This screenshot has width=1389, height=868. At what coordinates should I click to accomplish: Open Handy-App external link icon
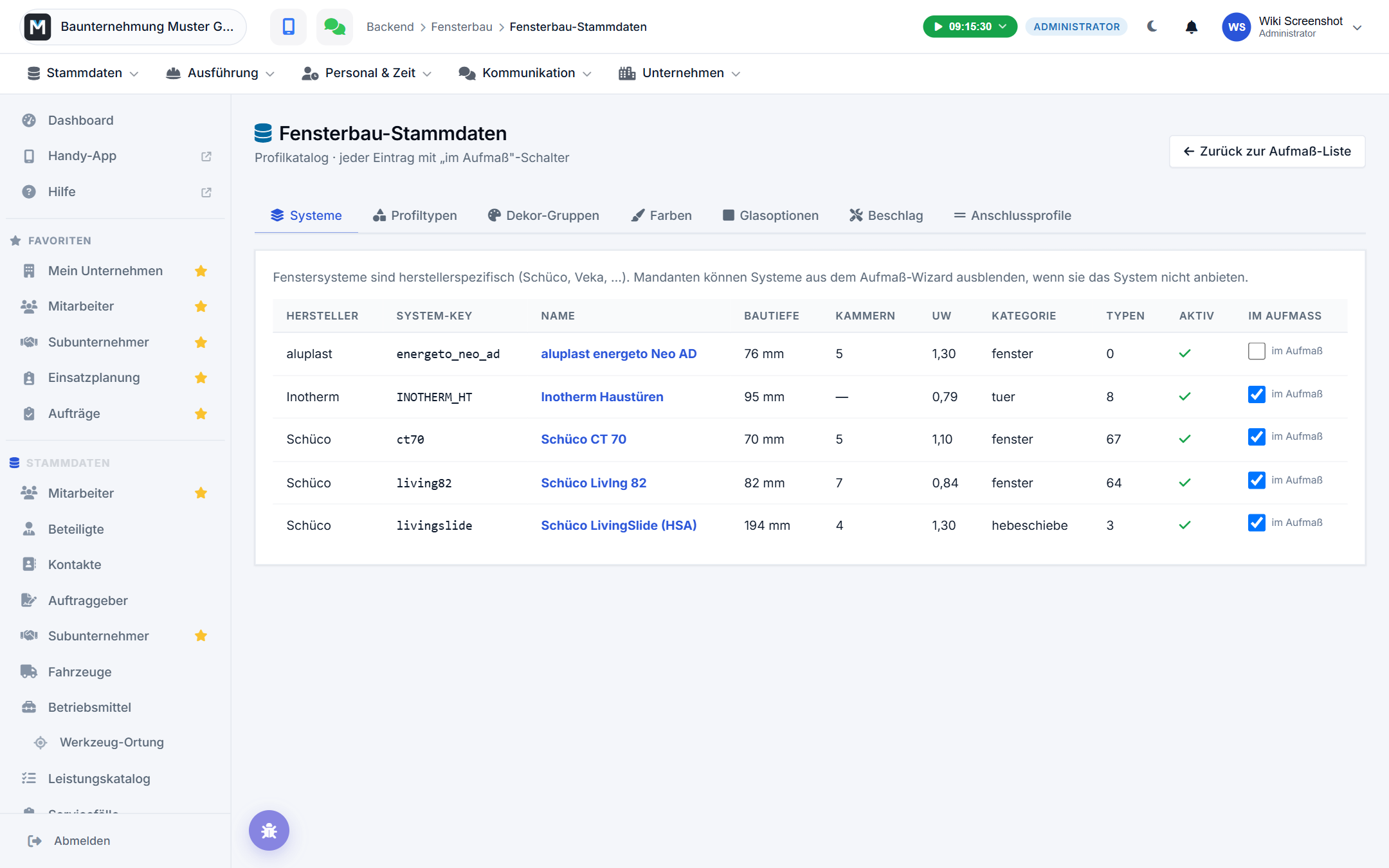[x=206, y=156]
